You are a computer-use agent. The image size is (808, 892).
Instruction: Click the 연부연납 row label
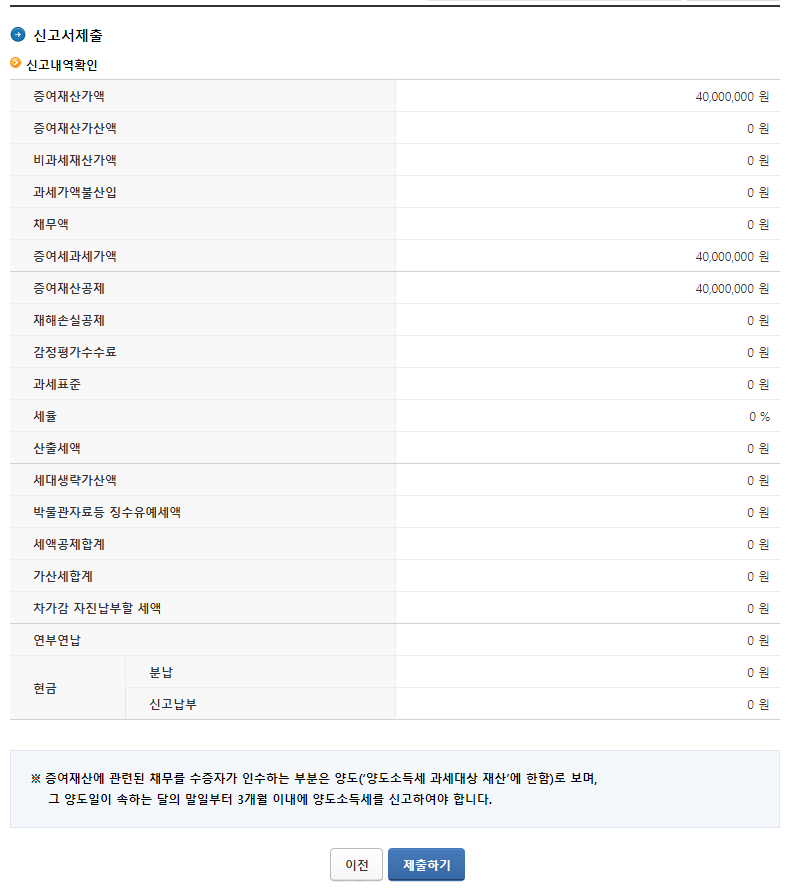(57, 640)
